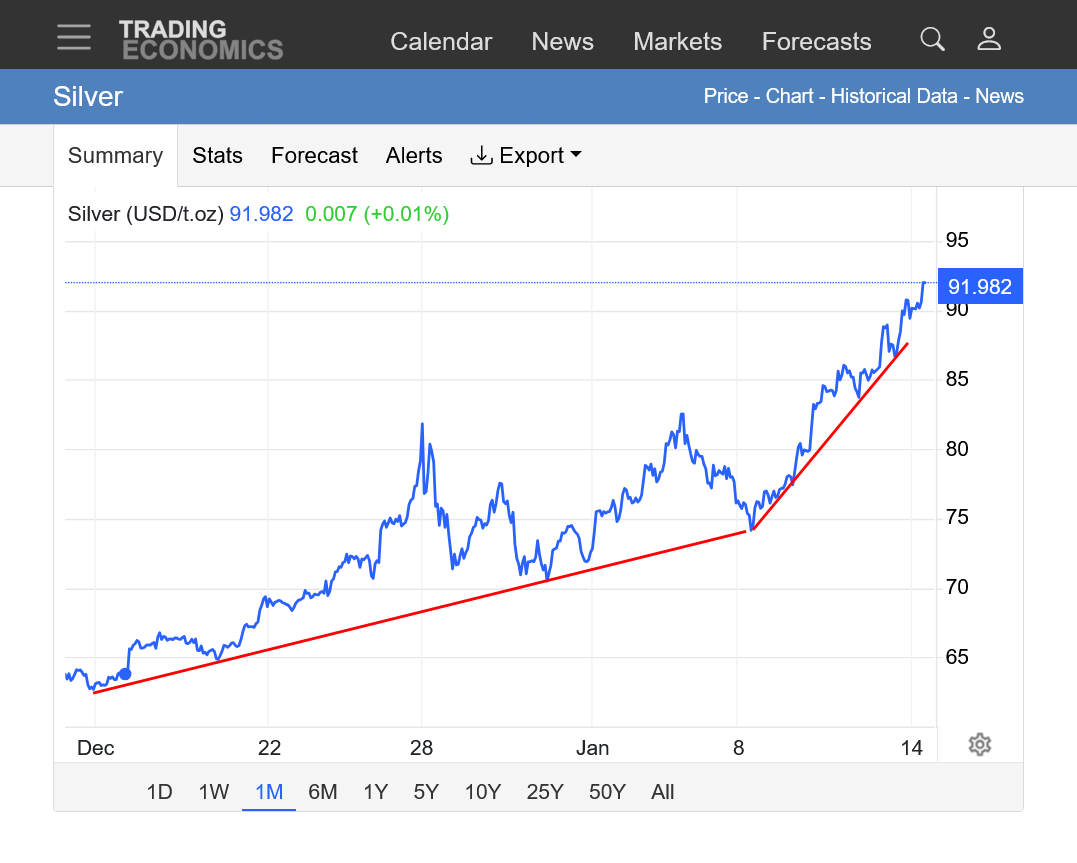Set chart range to All
Image resolution: width=1077 pixels, height=863 pixels.
(662, 792)
